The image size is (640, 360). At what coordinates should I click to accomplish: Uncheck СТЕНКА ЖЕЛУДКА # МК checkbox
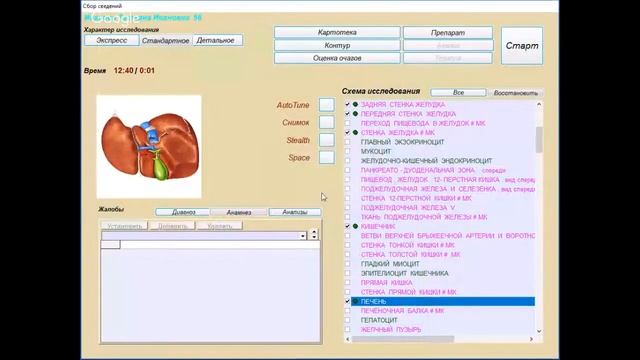click(347, 133)
